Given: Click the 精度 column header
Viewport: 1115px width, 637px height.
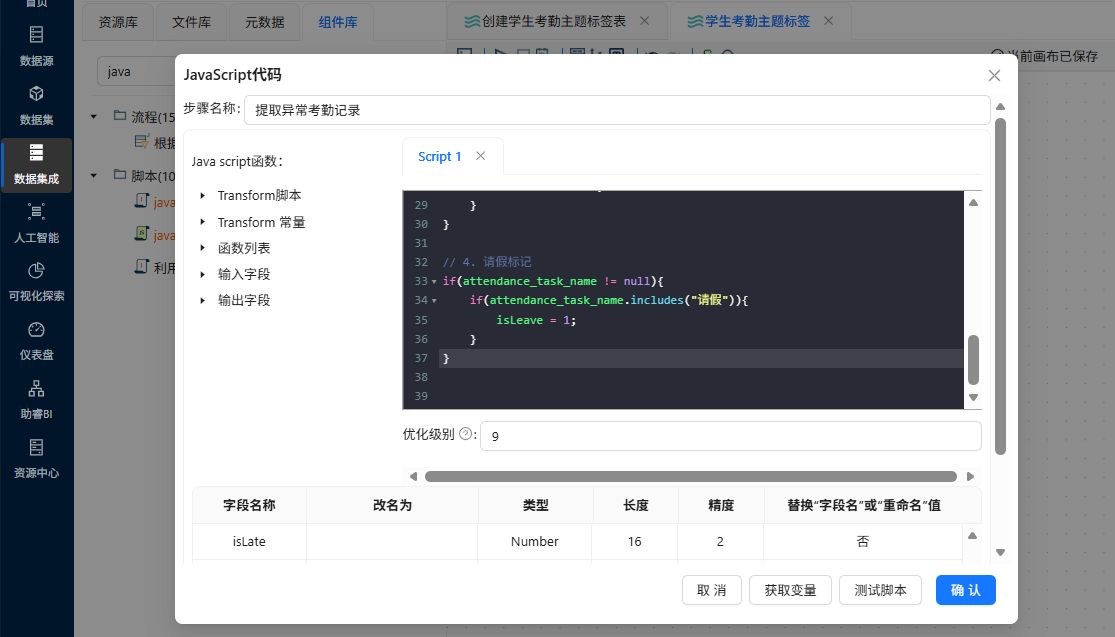Looking at the screenshot, I should [721, 505].
